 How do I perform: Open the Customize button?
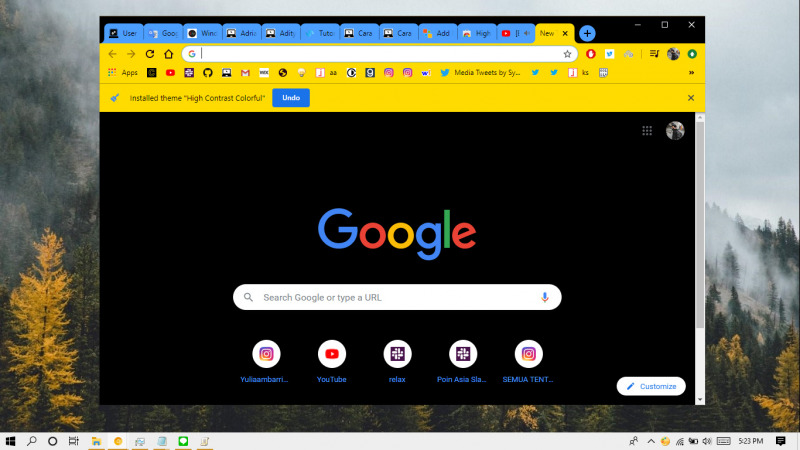click(x=651, y=386)
